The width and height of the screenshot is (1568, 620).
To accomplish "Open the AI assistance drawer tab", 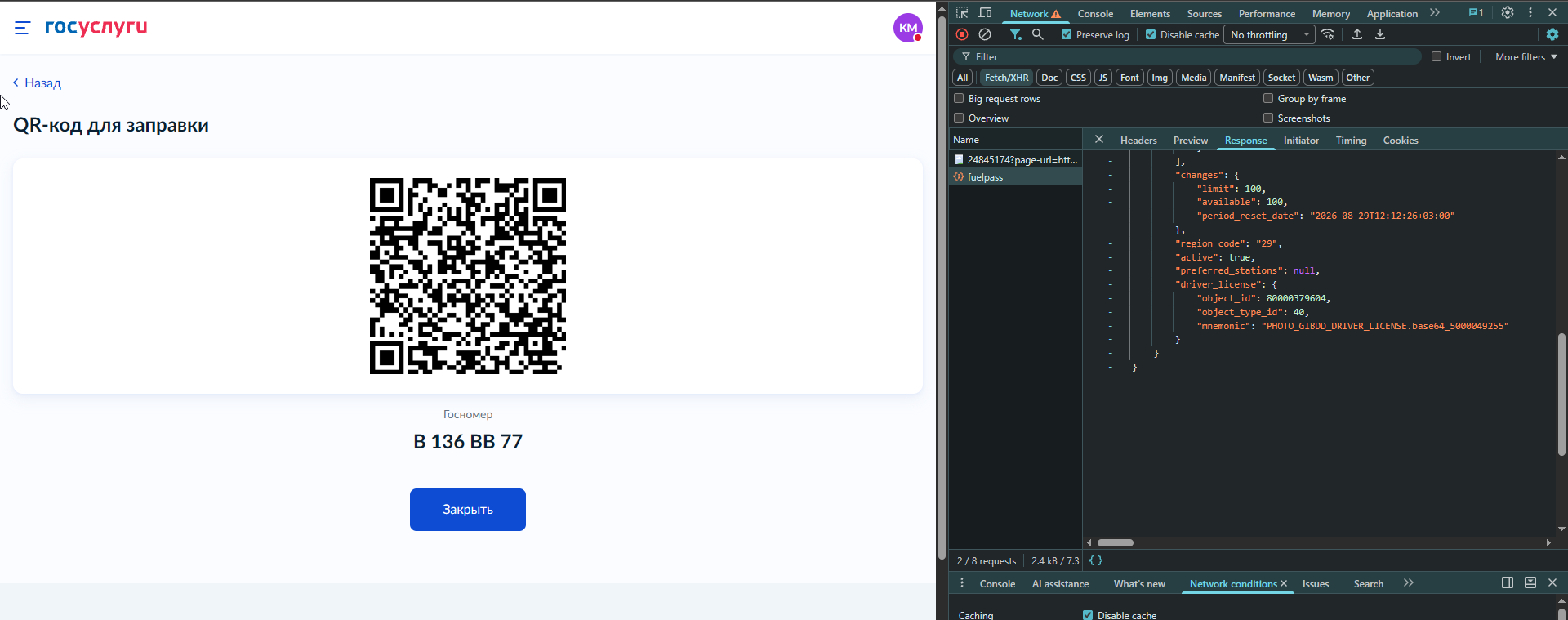I will [1060, 584].
